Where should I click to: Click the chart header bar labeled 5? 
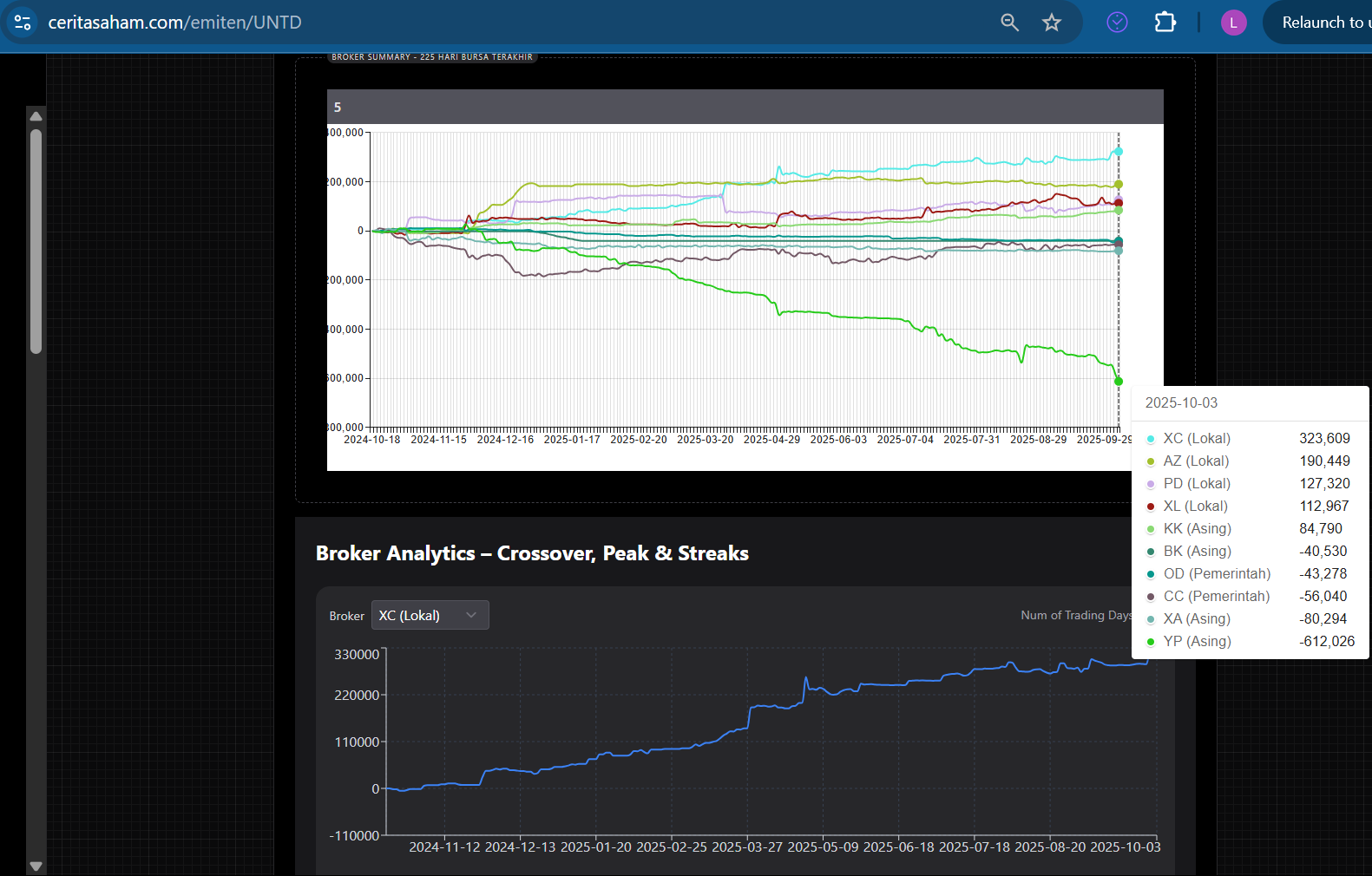coord(745,107)
